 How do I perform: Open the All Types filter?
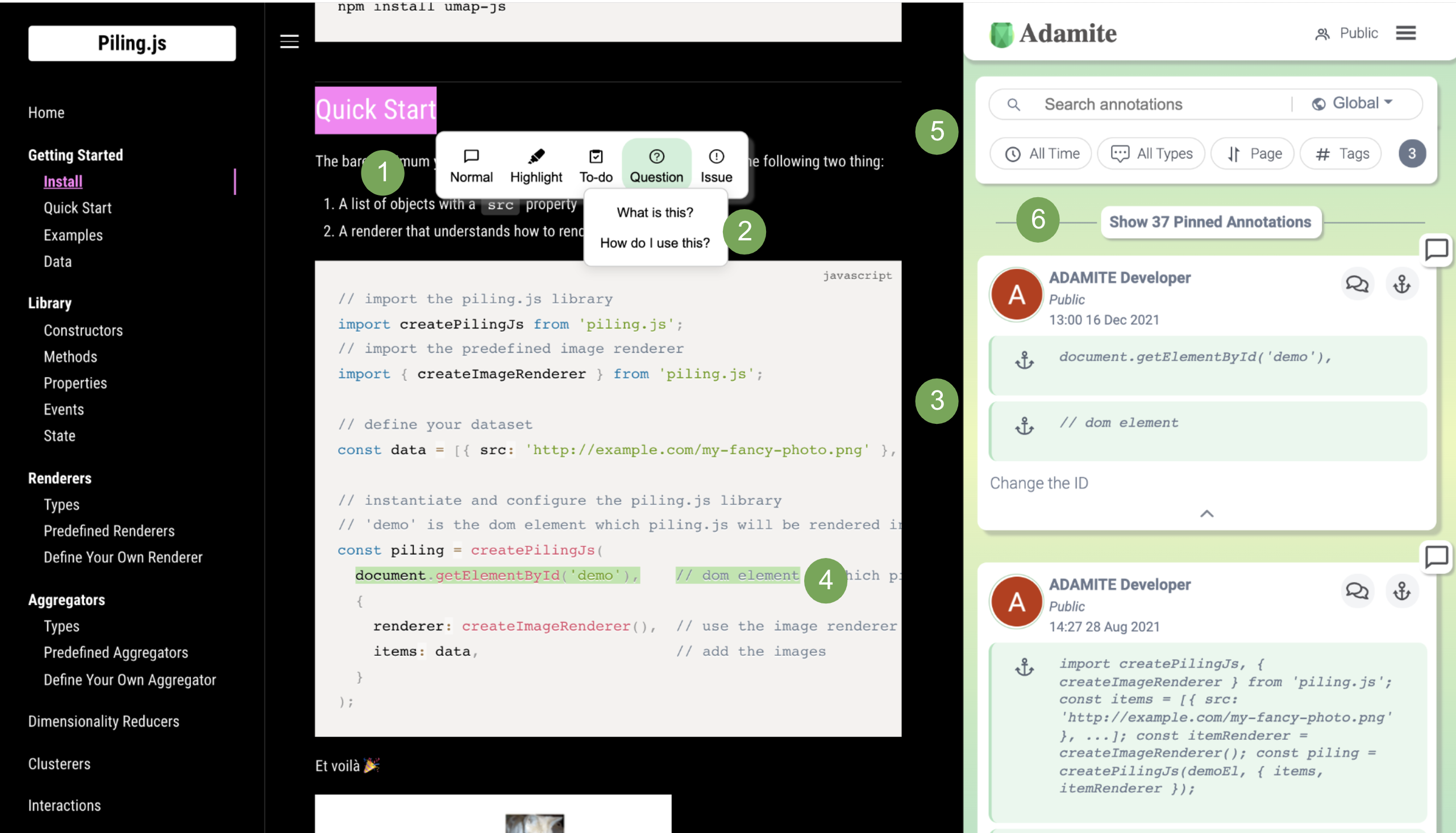point(1150,153)
